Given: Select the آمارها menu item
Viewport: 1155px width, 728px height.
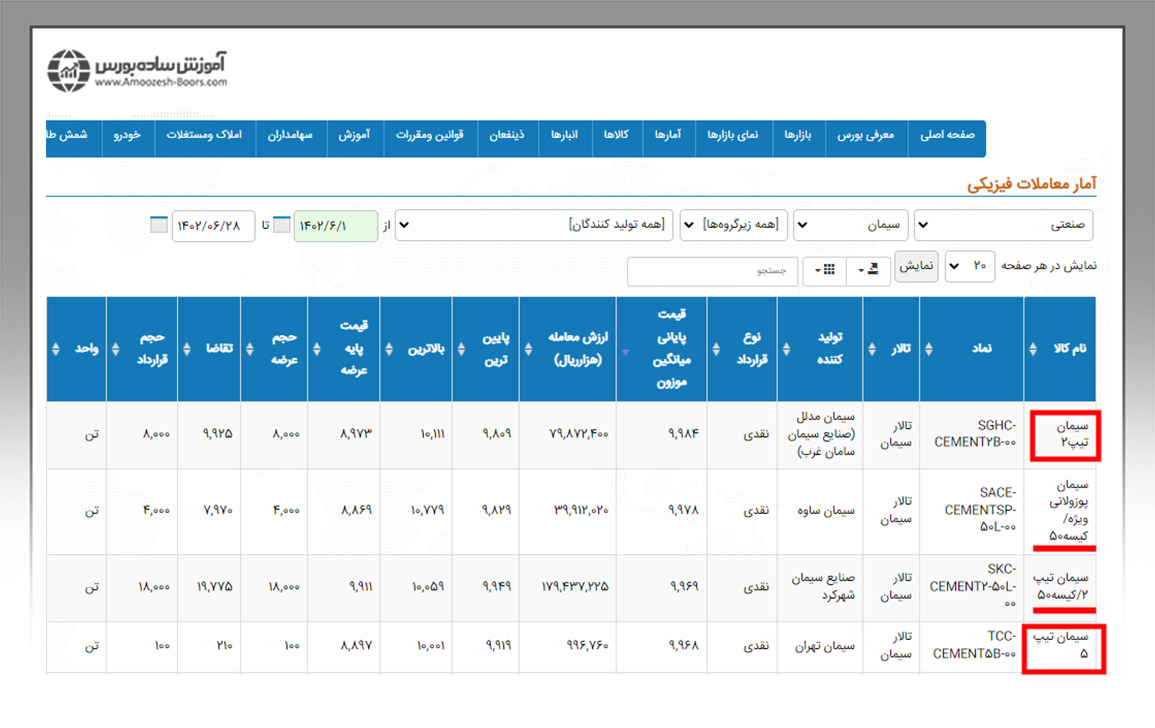Looking at the screenshot, I should [x=668, y=135].
